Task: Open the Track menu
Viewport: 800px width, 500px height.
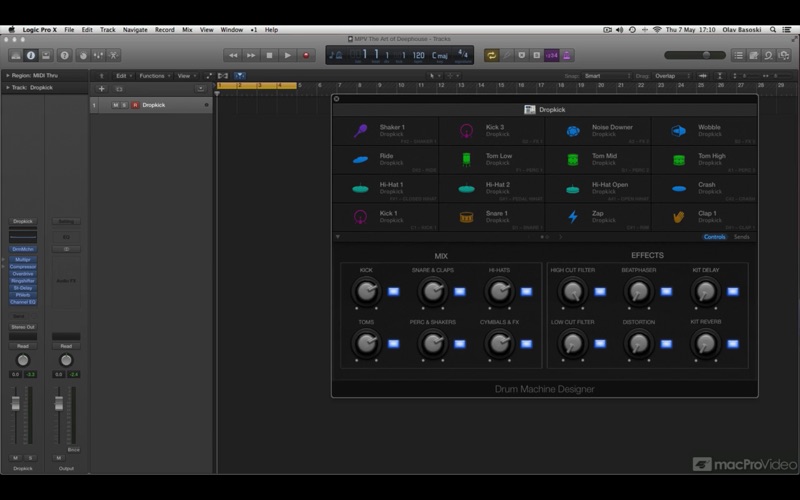Action: tap(108, 30)
